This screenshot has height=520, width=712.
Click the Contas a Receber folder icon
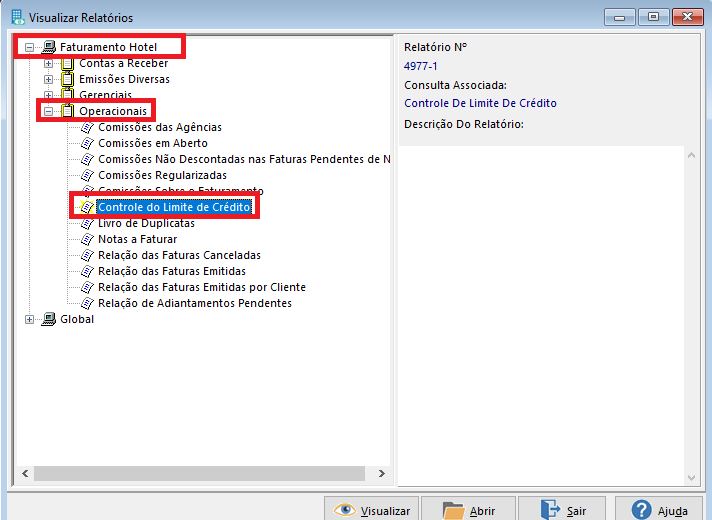point(68,64)
